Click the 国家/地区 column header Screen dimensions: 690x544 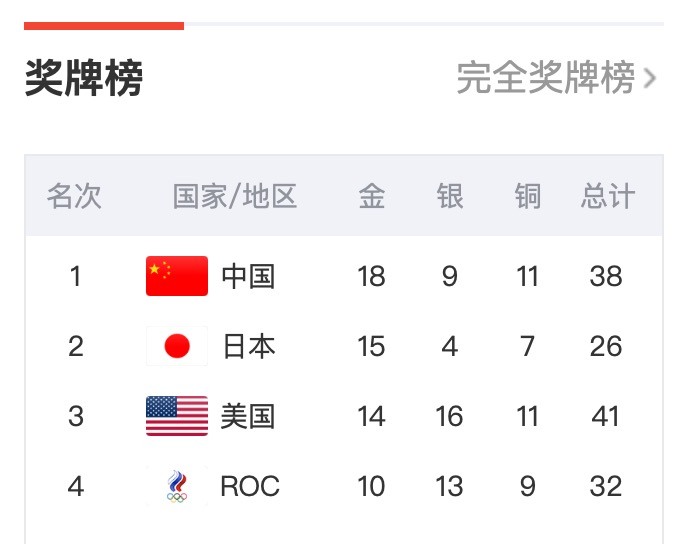pos(235,196)
